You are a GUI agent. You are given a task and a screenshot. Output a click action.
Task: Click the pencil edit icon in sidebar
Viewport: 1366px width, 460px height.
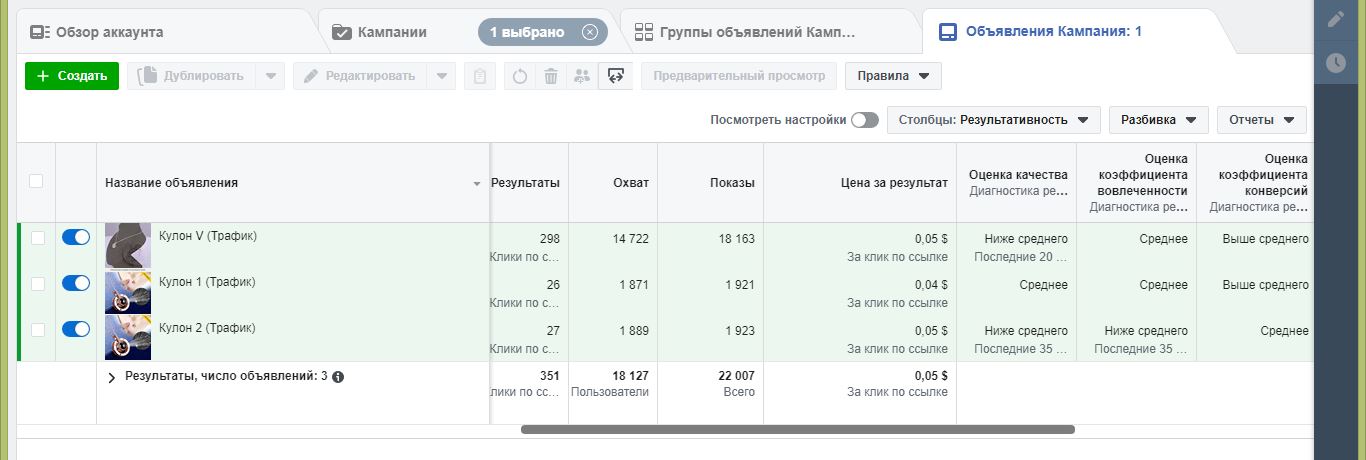(x=1336, y=19)
